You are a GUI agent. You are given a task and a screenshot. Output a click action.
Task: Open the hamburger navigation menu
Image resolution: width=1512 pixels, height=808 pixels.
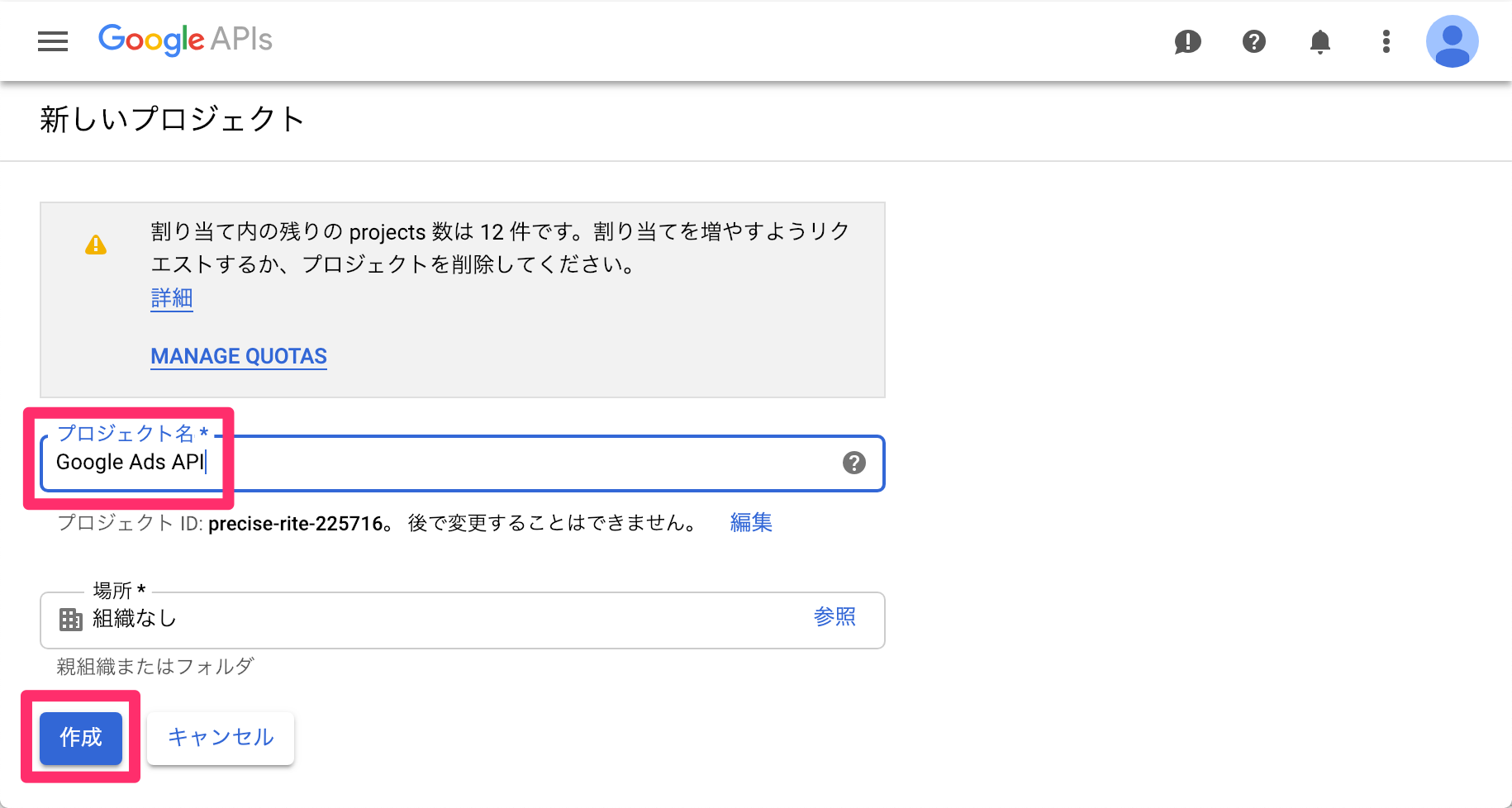53,41
